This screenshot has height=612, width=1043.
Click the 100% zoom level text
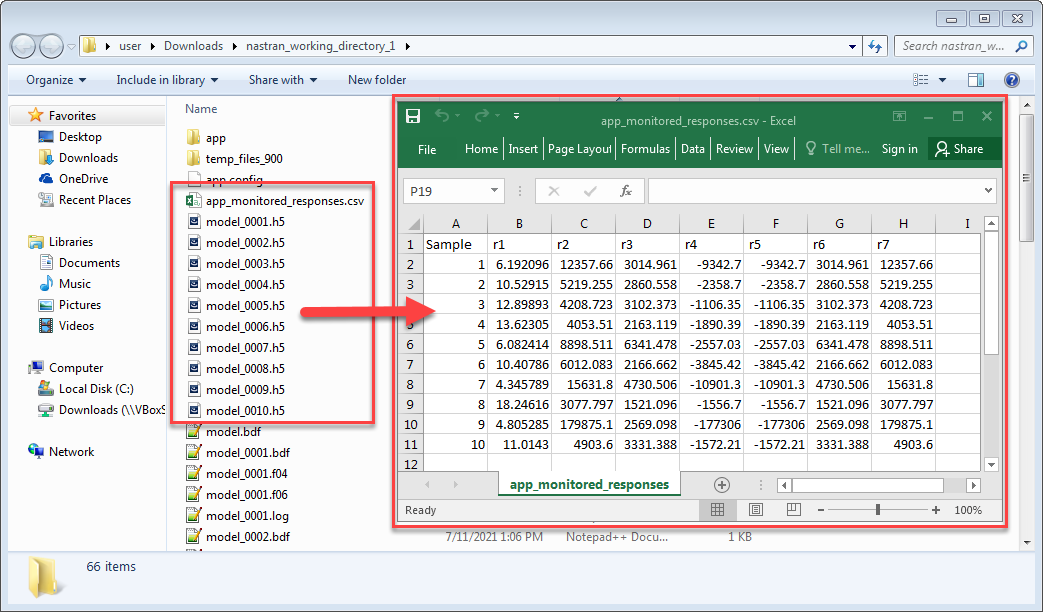point(968,510)
